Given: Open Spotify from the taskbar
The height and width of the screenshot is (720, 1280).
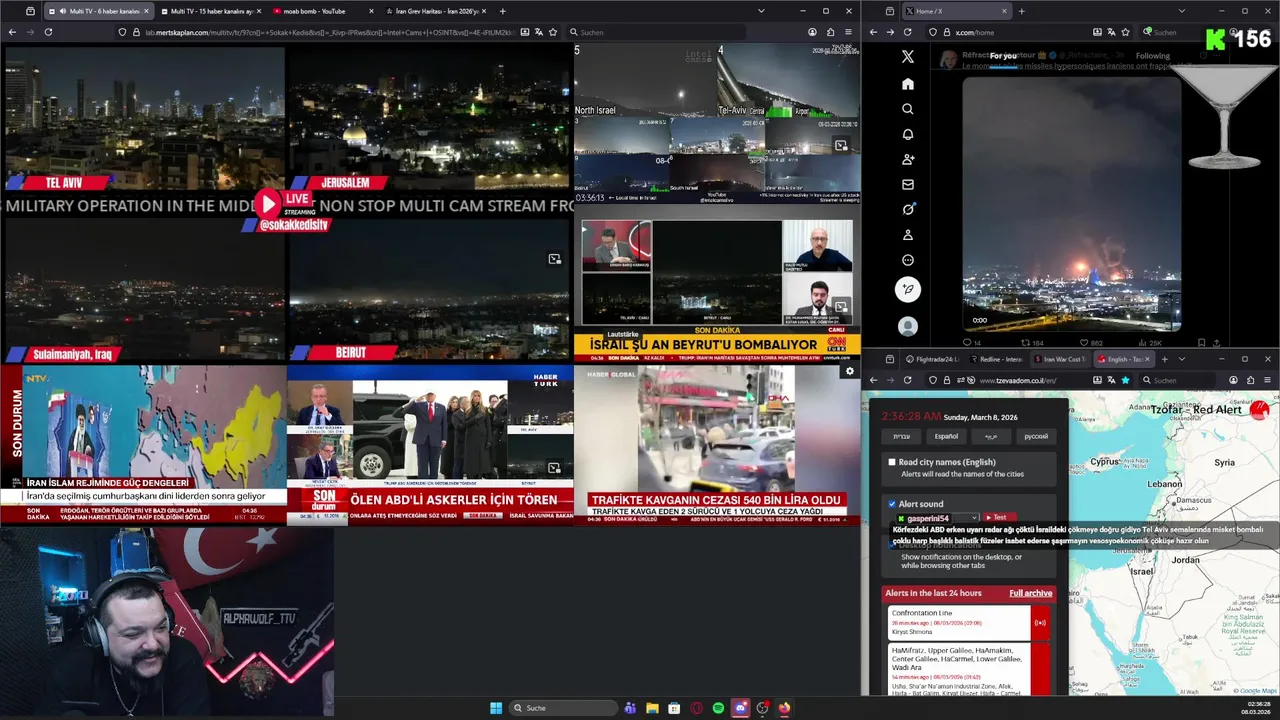Looking at the screenshot, I should 718,708.
